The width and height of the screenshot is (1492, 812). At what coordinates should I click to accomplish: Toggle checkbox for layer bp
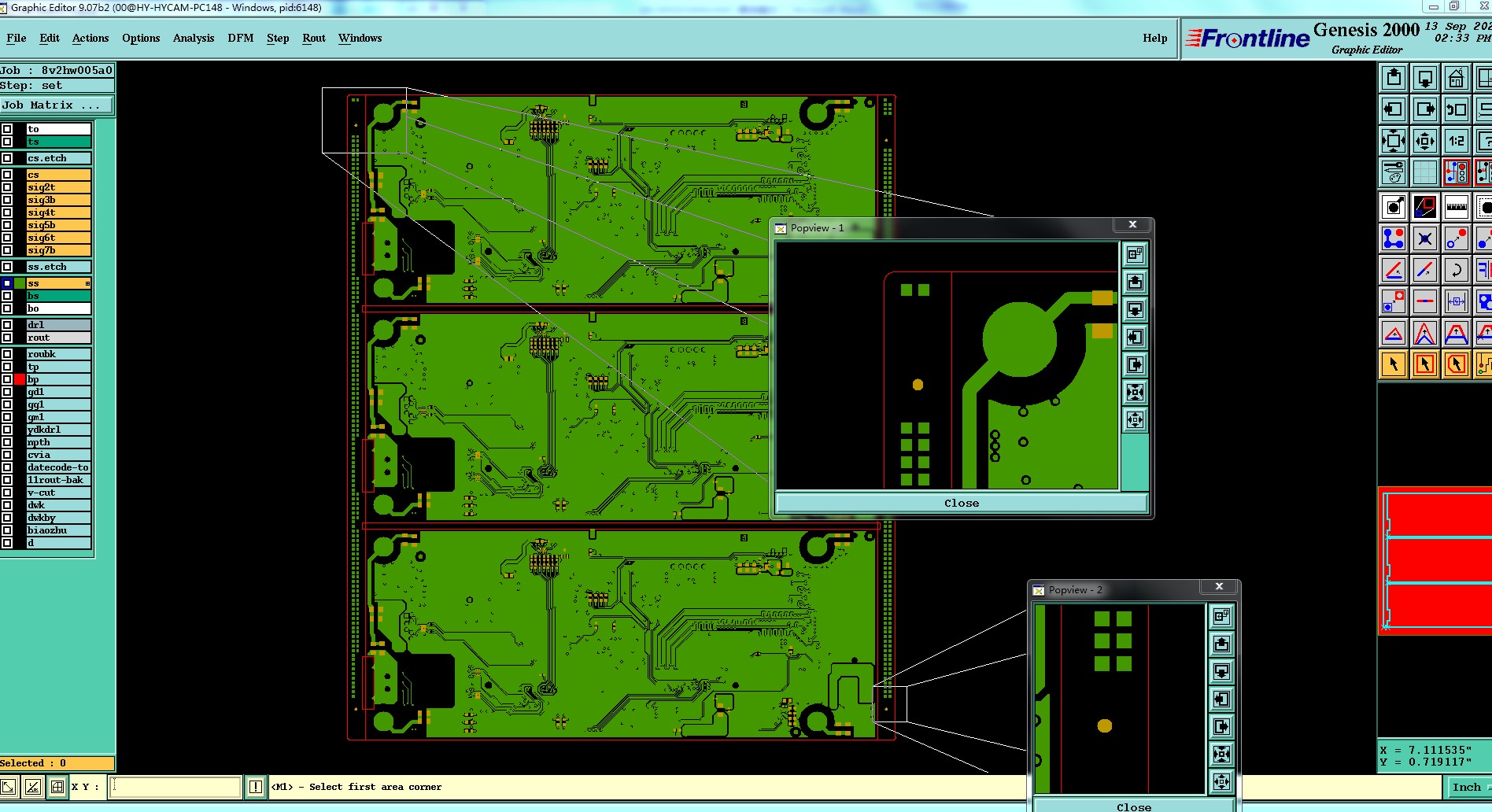(x=7, y=379)
